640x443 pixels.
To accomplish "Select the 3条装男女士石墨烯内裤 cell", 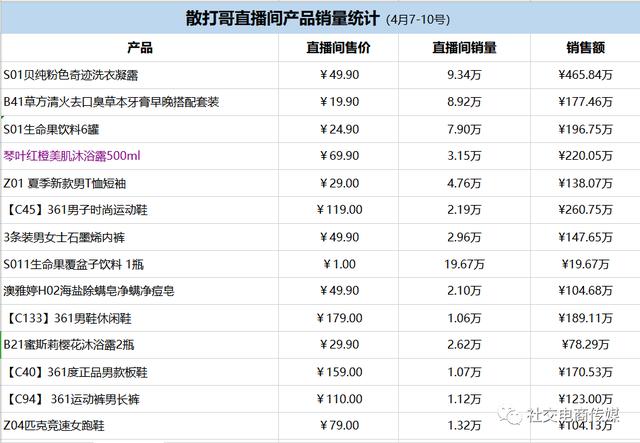I will [x=140, y=237].
